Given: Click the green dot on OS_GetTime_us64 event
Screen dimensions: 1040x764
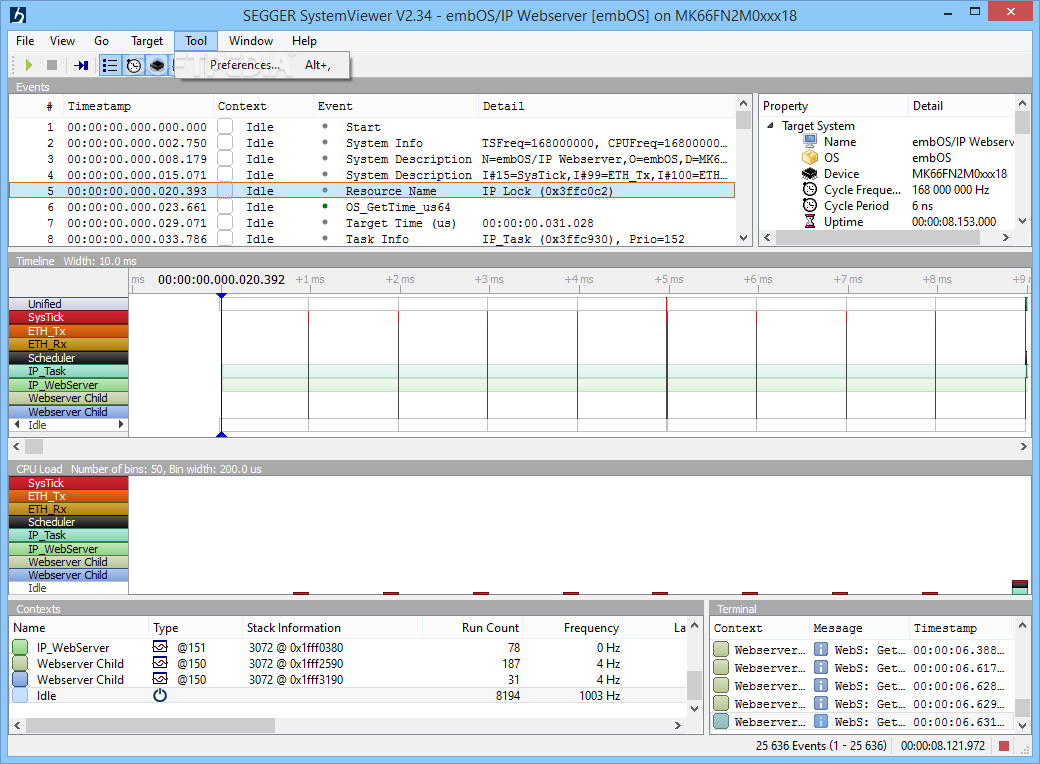Looking at the screenshot, I should [325, 206].
